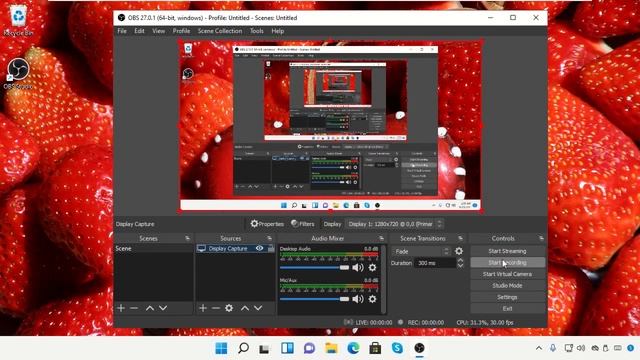Mute Desktop Audio speaker icon
This screenshot has height=360, width=640.
point(358,267)
